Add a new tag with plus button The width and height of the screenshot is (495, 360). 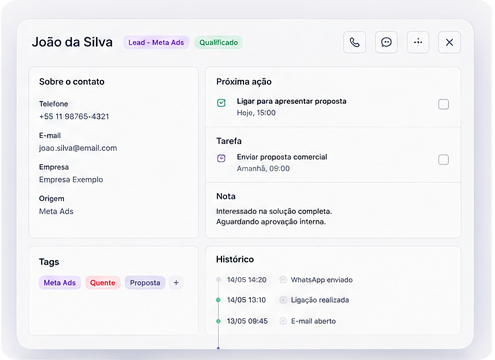pyautogui.click(x=176, y=283)
